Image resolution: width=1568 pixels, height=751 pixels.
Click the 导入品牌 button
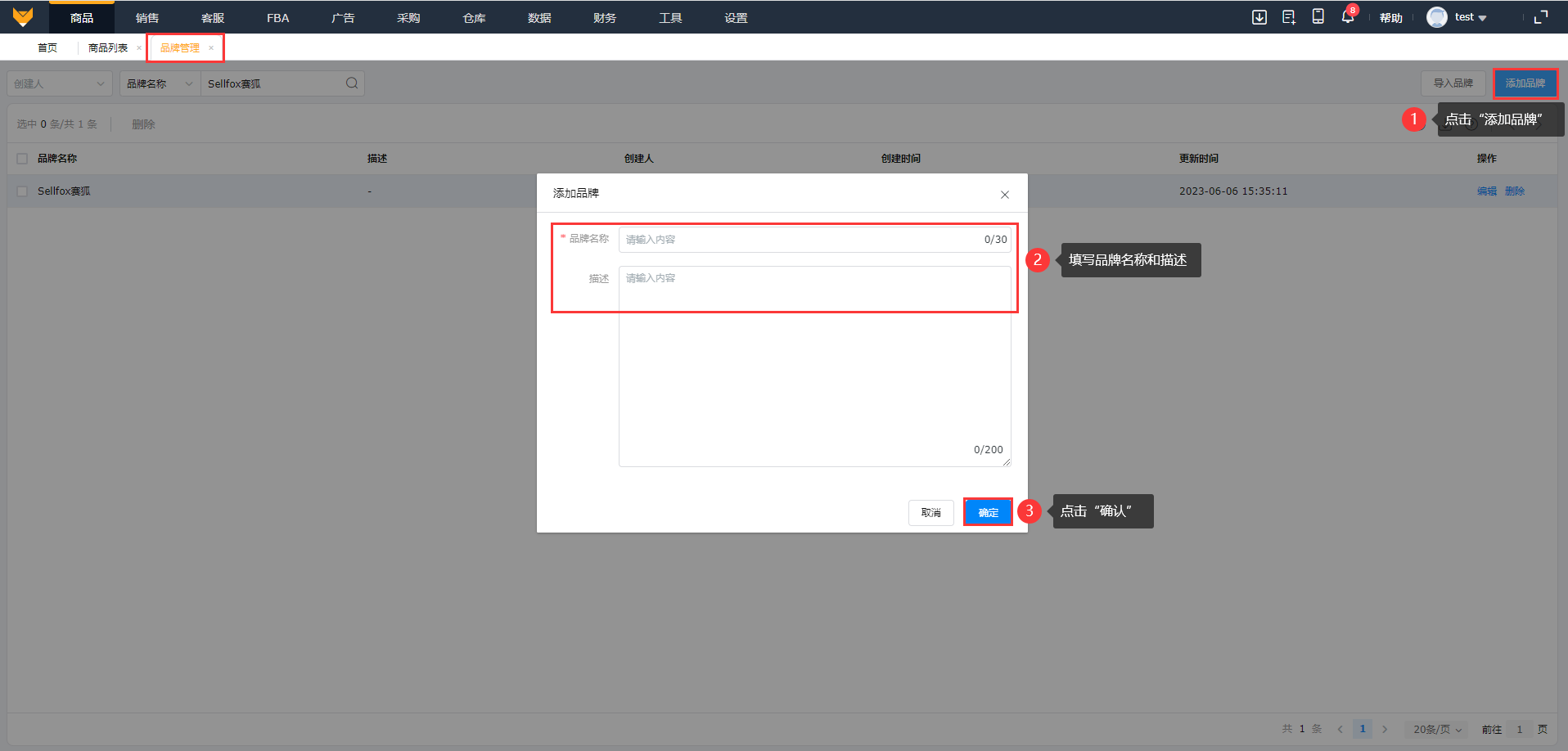(x=1453, y=83)
